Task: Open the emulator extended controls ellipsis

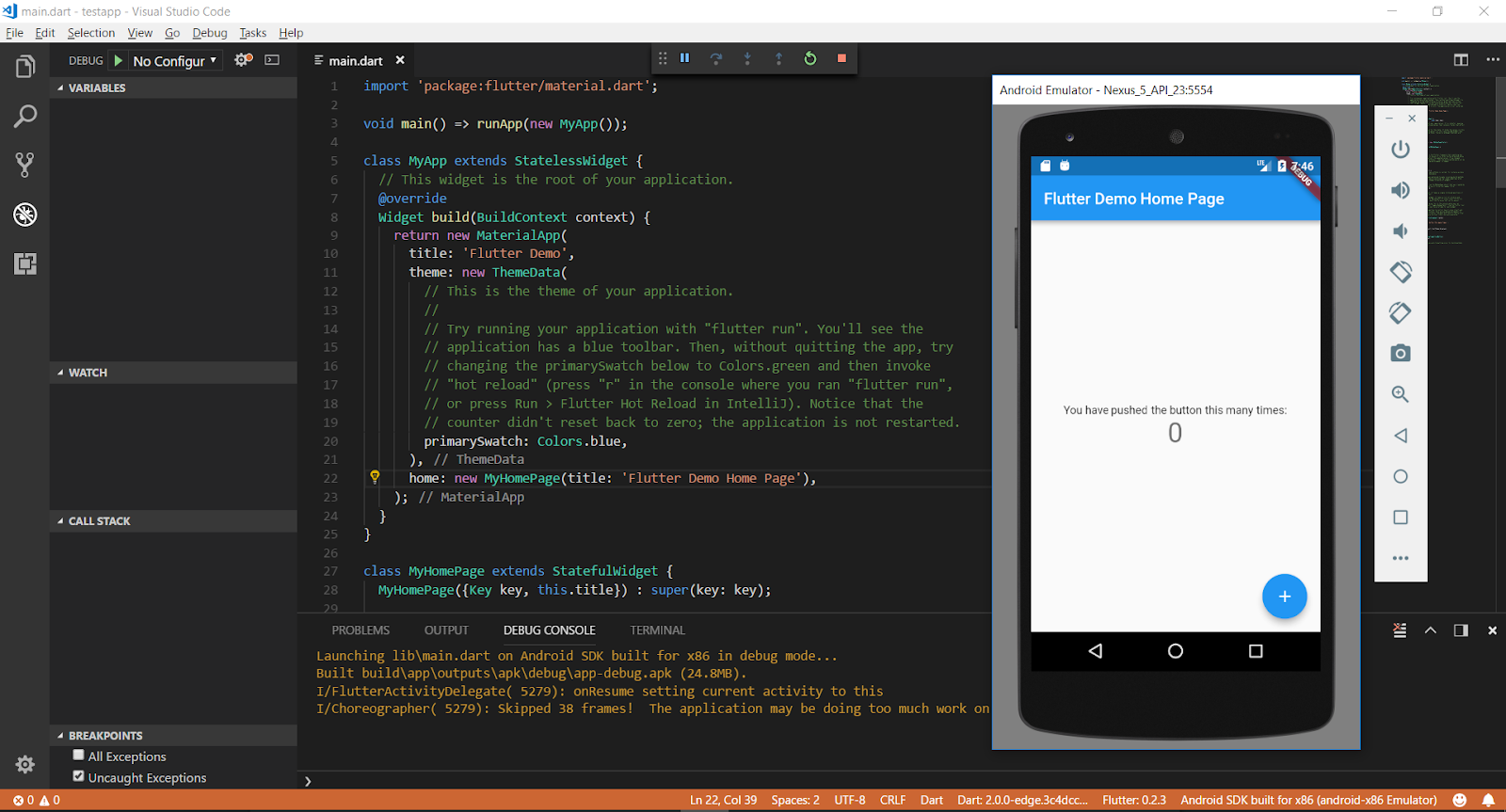Action: coord(1401,558)
